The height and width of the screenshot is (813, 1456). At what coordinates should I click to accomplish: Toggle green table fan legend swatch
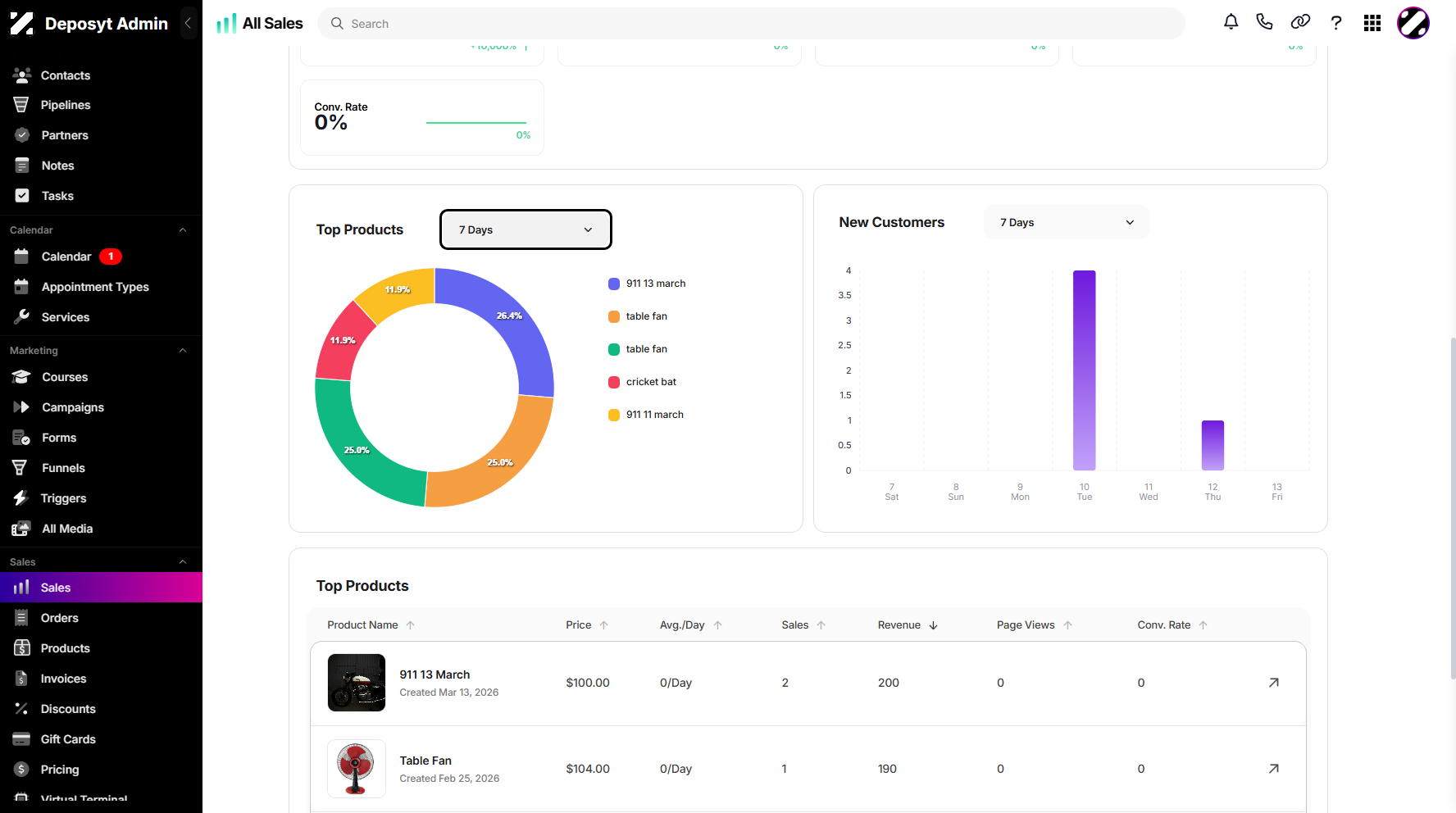(x=614, y=349)
